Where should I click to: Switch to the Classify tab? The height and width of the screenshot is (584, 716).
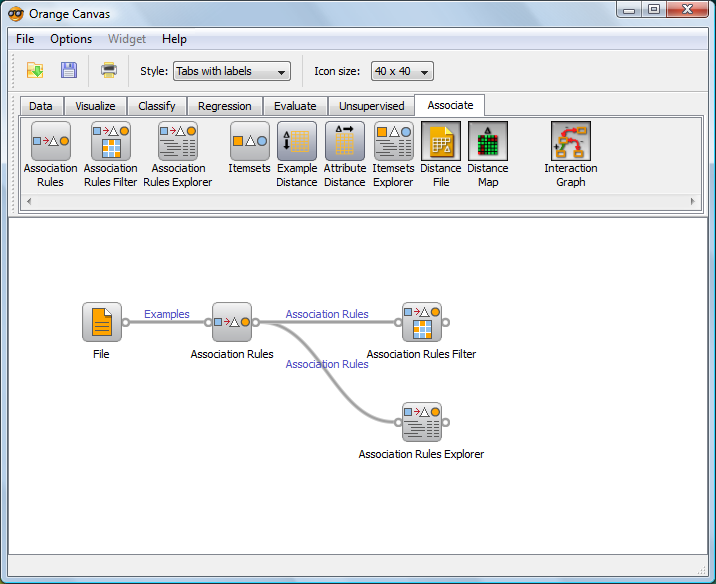click(x=157, y=106)
